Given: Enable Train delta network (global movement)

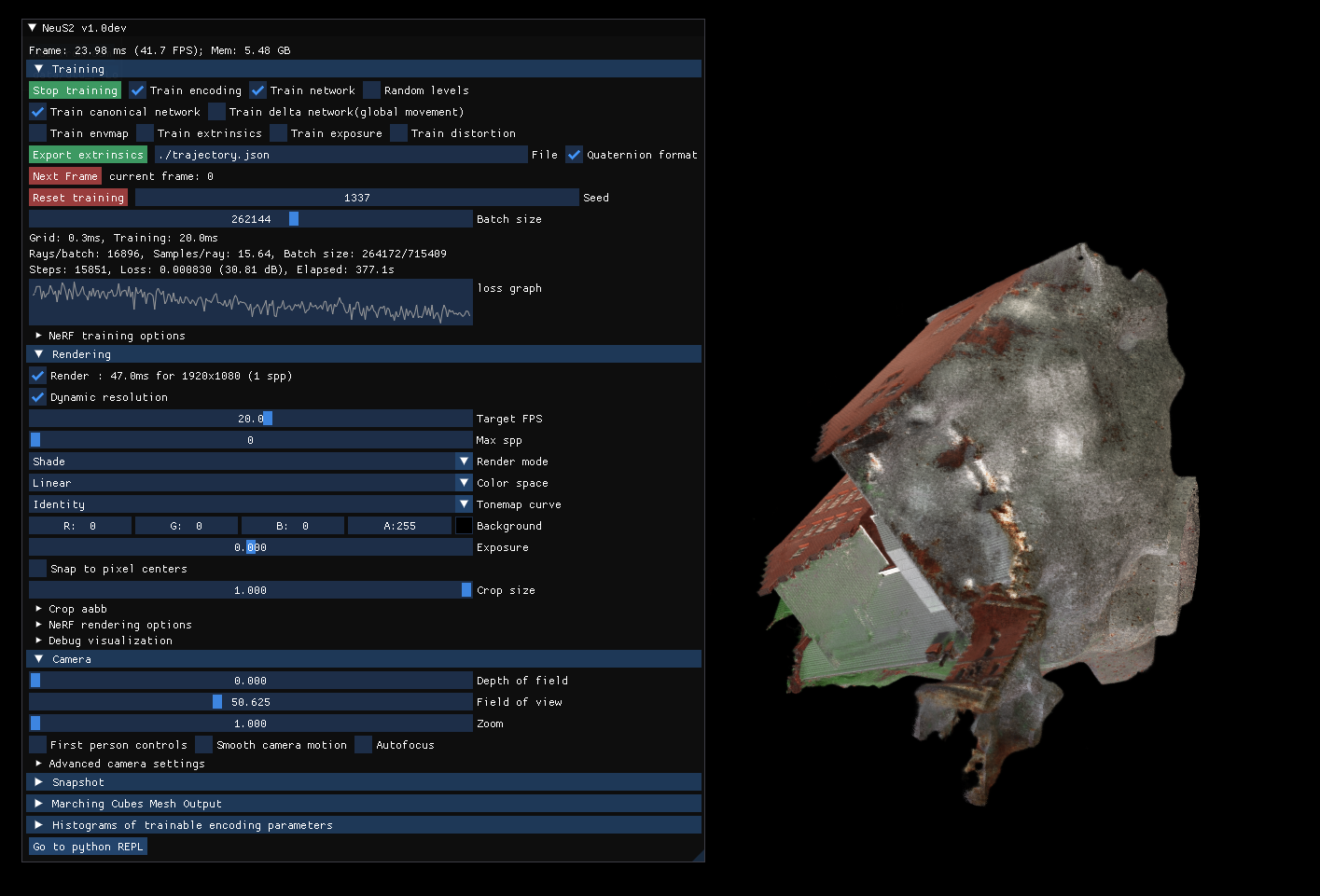Looking at the screenshot, I should click(x=215, y=111).
